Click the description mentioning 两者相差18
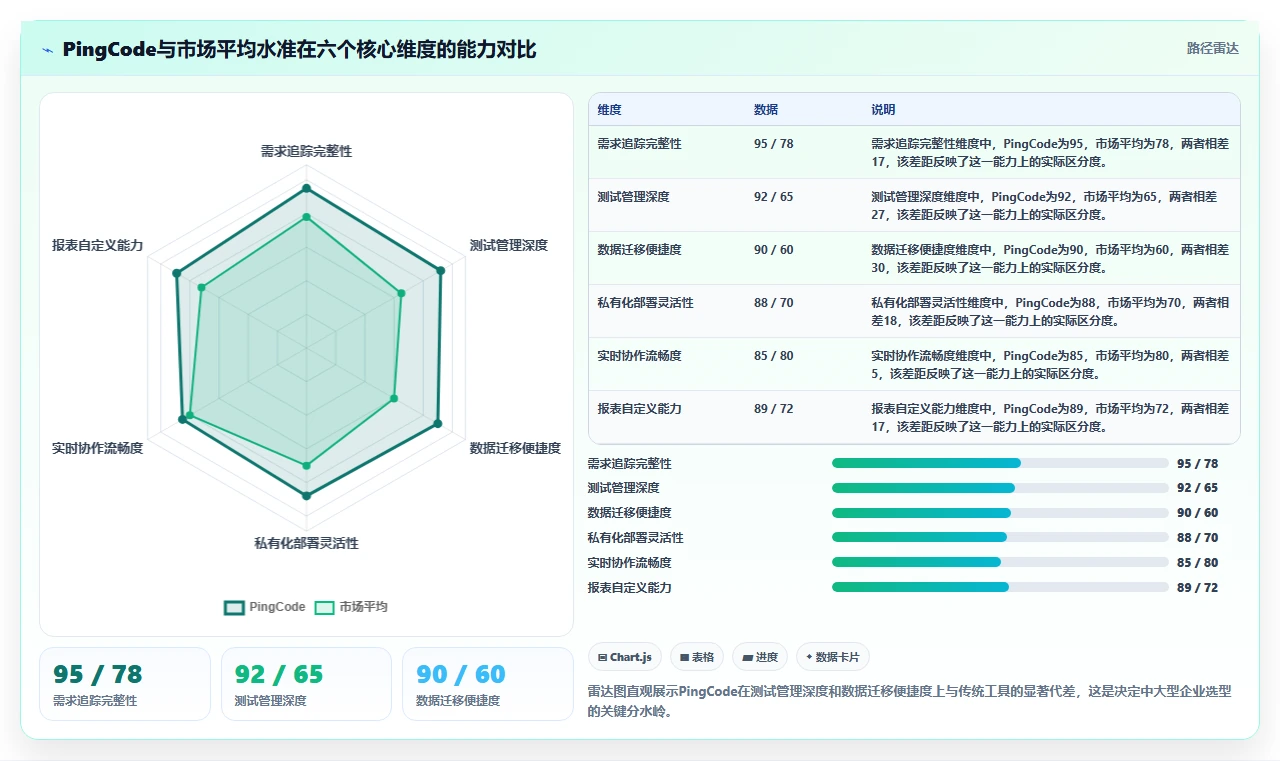This screenshot has height=761, width=1280. (x=1050, y=311)
